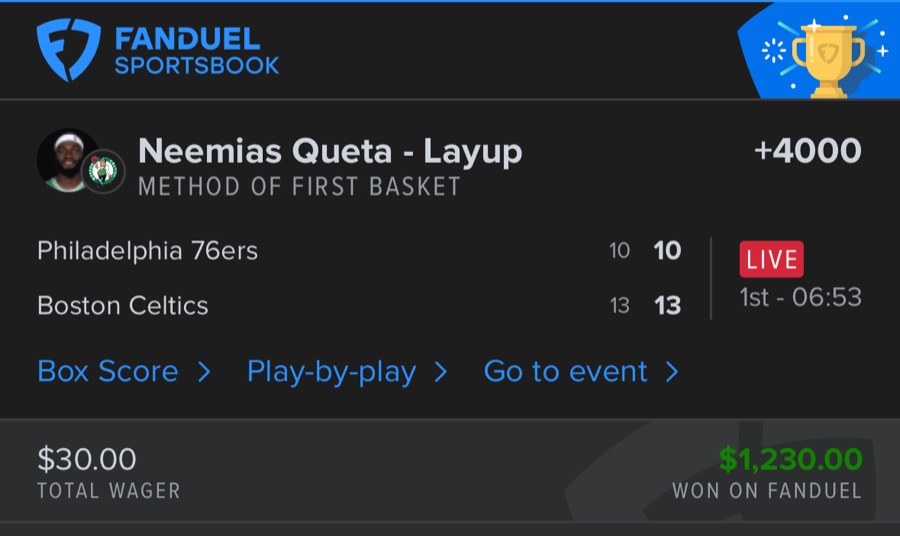Click the $1,230.00 winnings amount
This screenshot has height=536, width=900.
coord(790,459)
